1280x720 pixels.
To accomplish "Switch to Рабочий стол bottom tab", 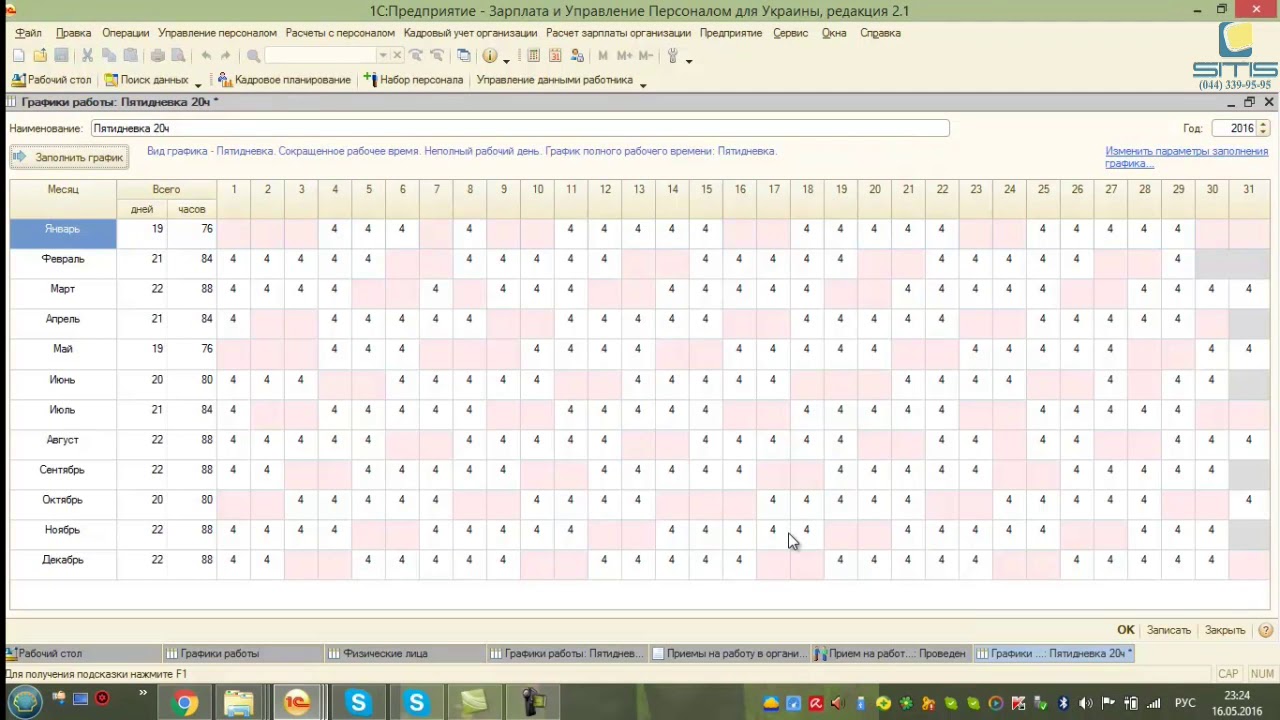I will coord(81,654).
